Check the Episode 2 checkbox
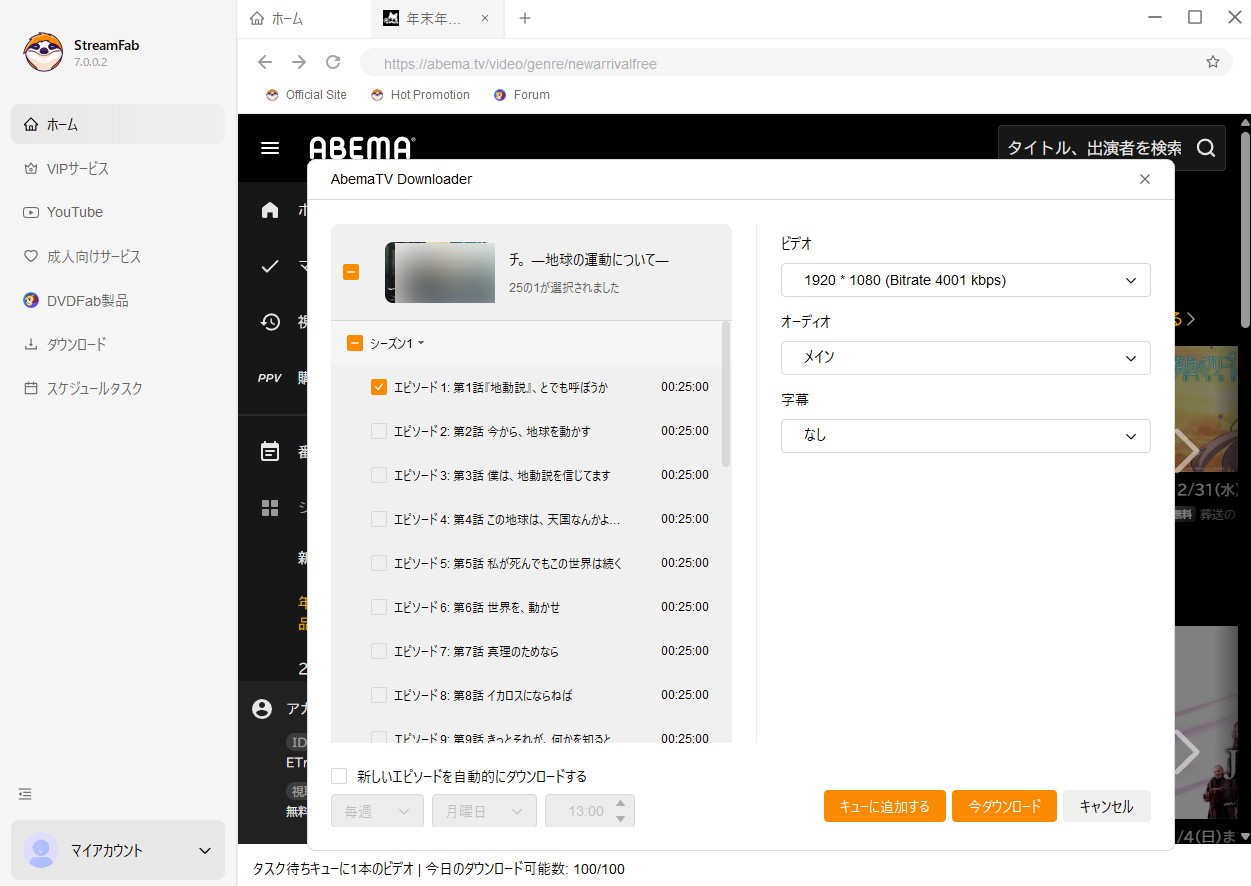1251x886 pixels. point(379,431)
